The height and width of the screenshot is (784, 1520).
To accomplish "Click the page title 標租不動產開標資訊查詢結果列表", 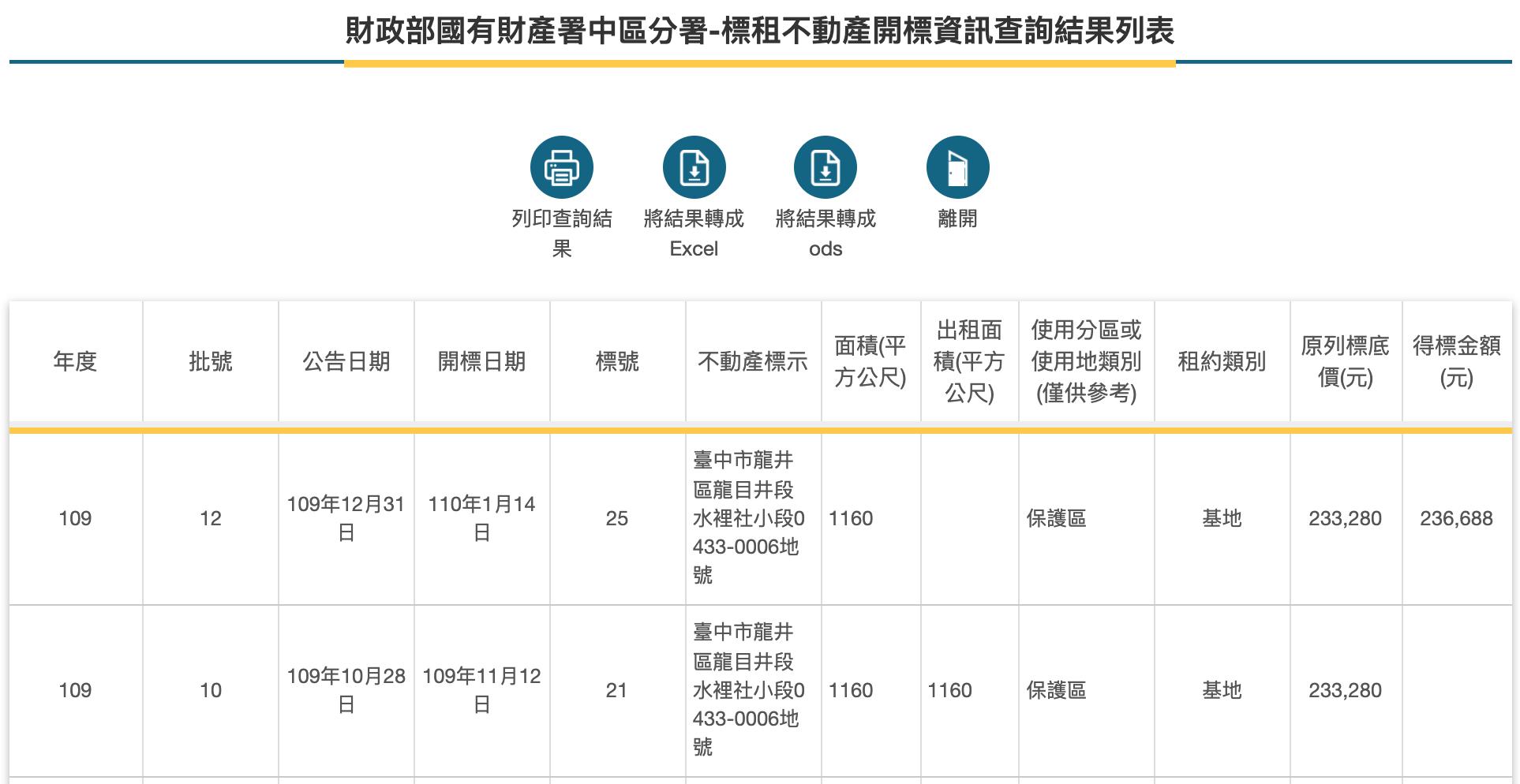I will [948, 32].
